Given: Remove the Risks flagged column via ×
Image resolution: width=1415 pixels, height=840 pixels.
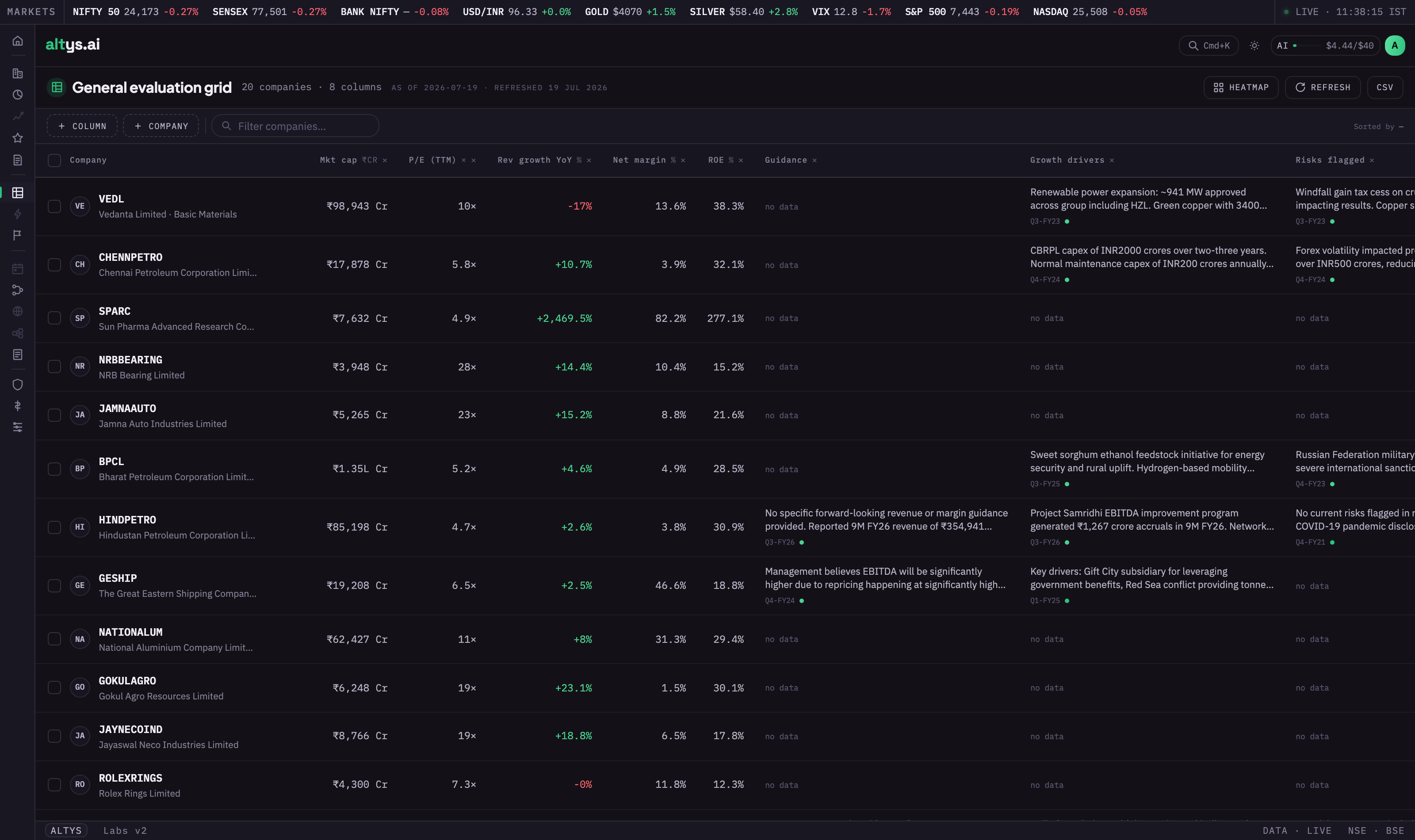Looking at the screenshot, I should click(1372, 160).
